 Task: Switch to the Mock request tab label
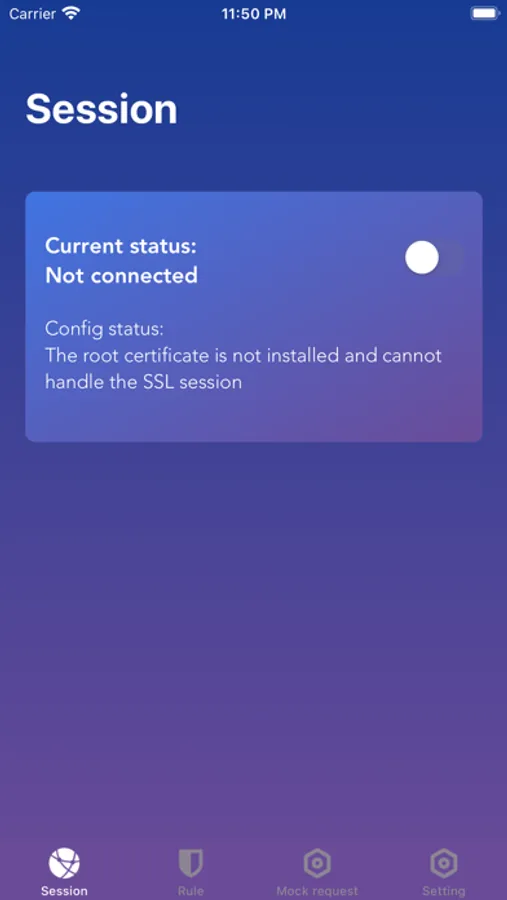click(317, 891)
